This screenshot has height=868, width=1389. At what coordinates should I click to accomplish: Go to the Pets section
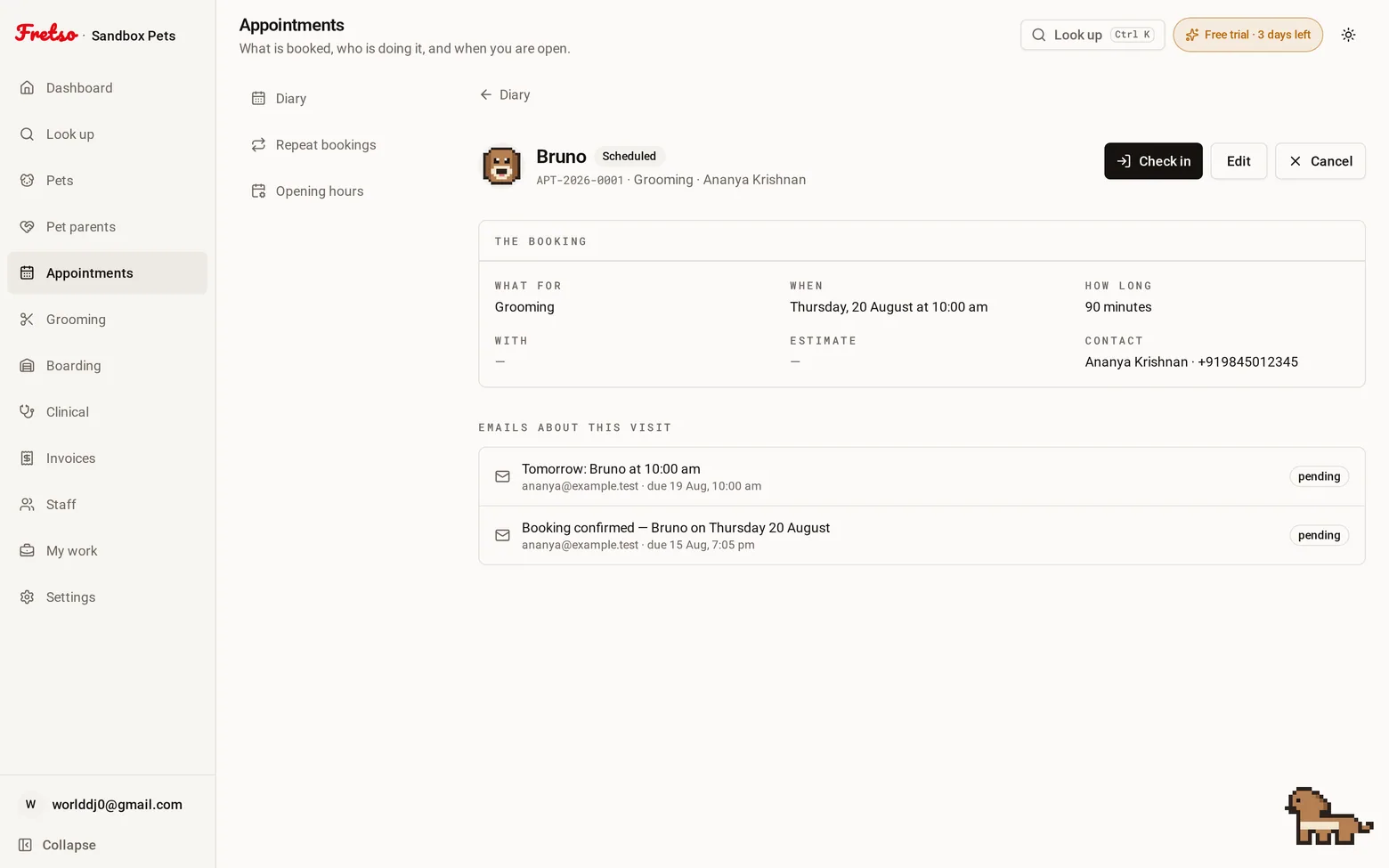(x=107, y=181)
